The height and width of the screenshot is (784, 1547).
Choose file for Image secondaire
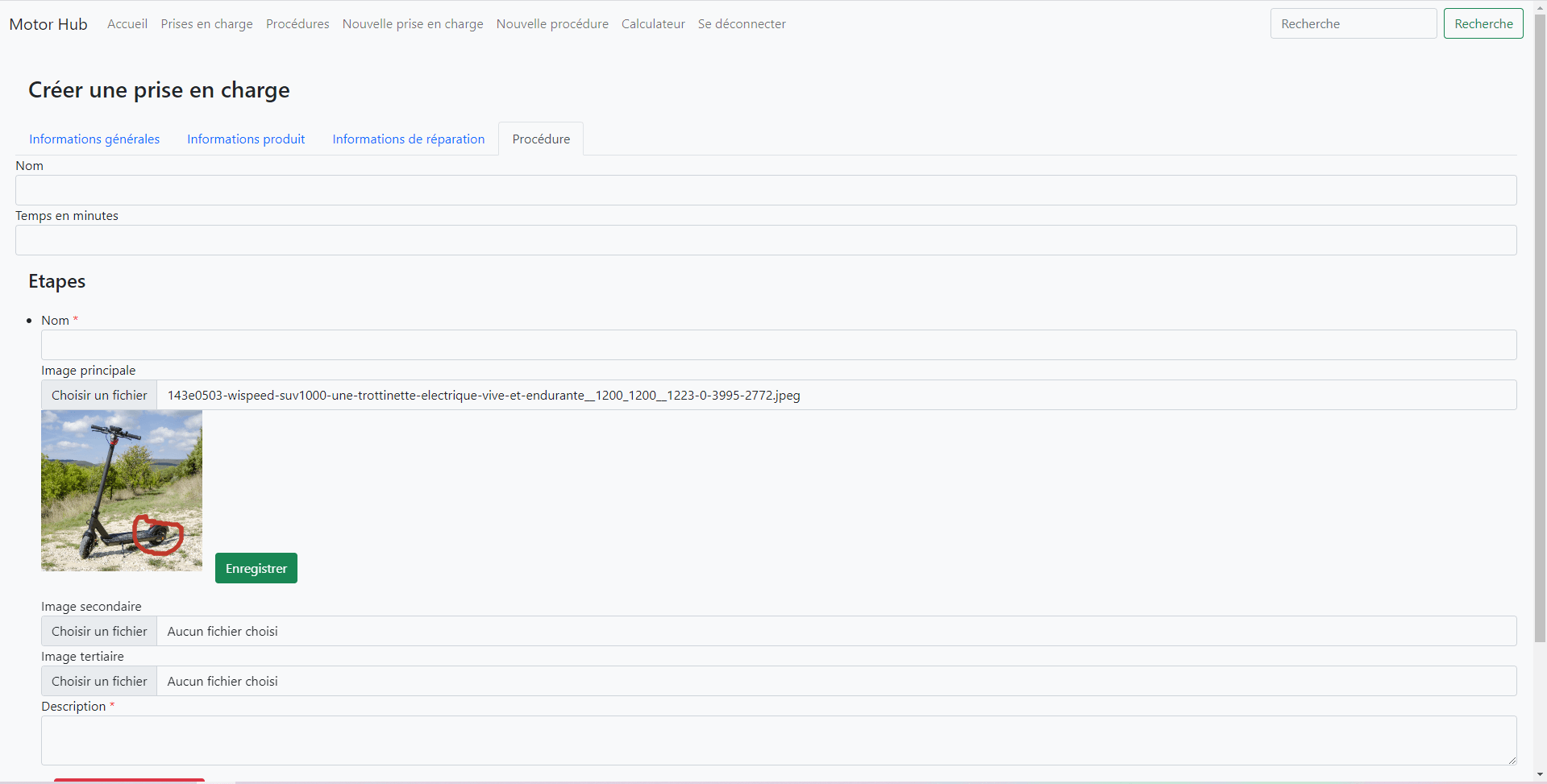tap(99, 631)
